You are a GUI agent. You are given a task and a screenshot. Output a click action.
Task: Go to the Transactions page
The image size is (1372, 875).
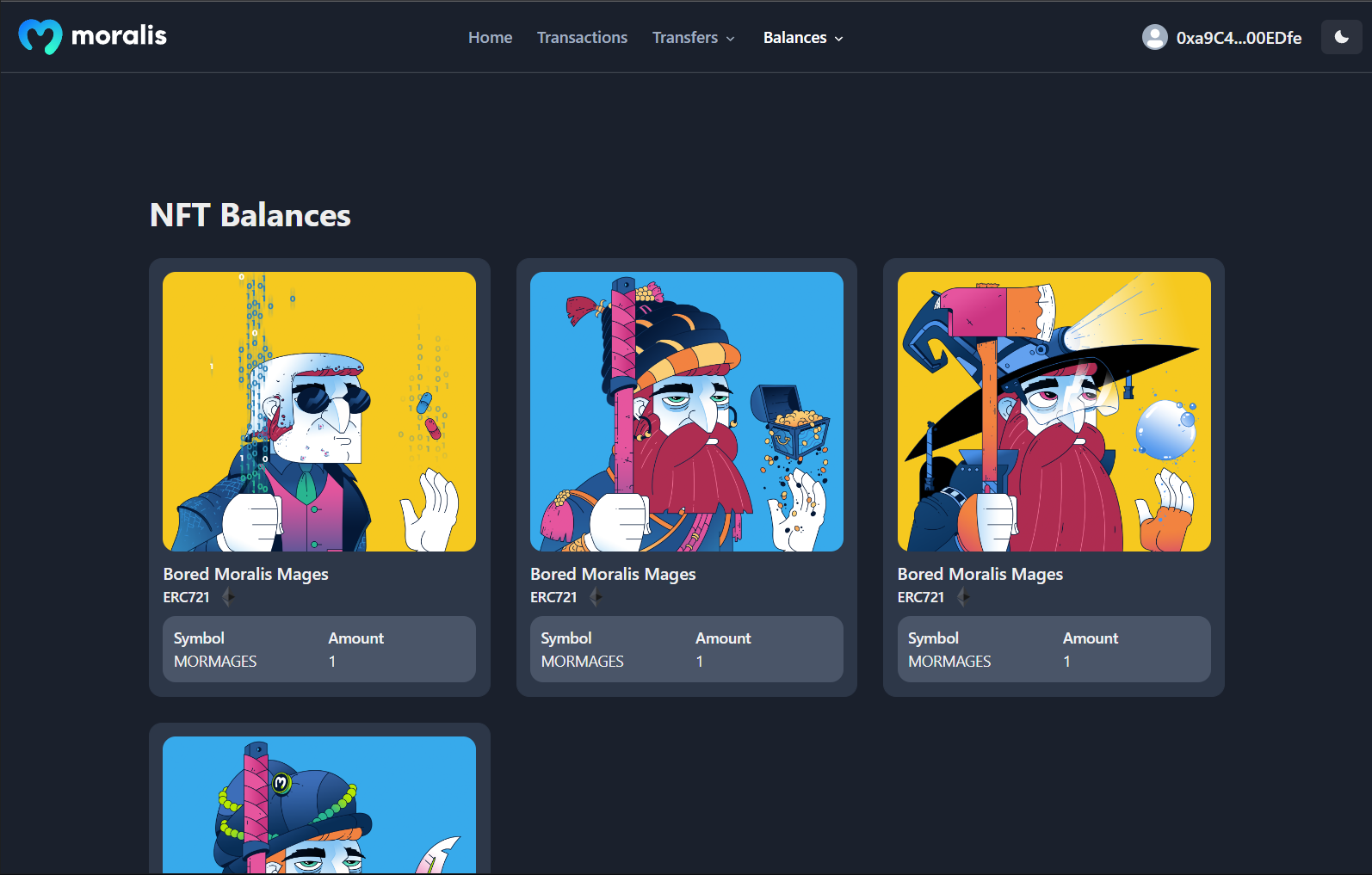pos(582,38)
